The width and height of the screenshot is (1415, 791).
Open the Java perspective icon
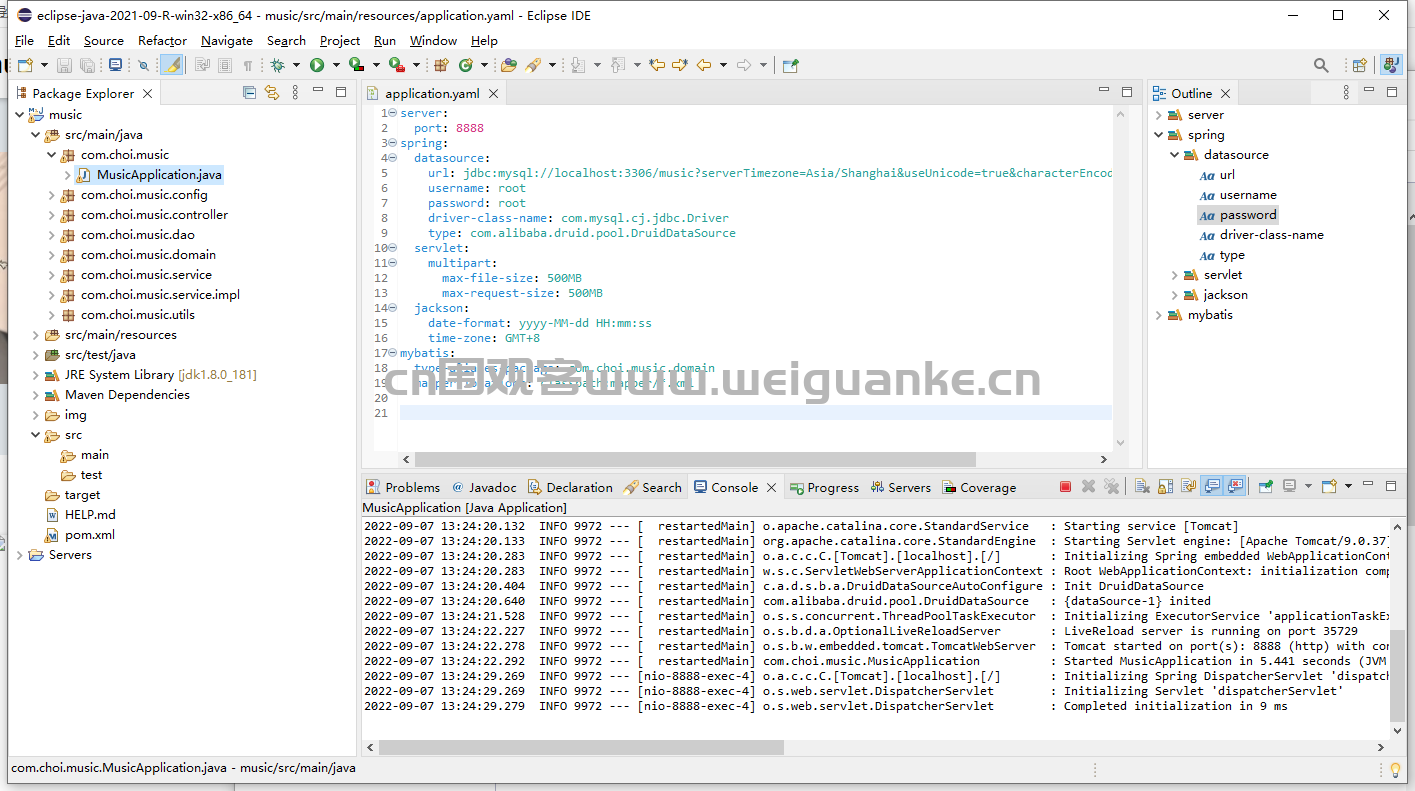[1391, 65]
